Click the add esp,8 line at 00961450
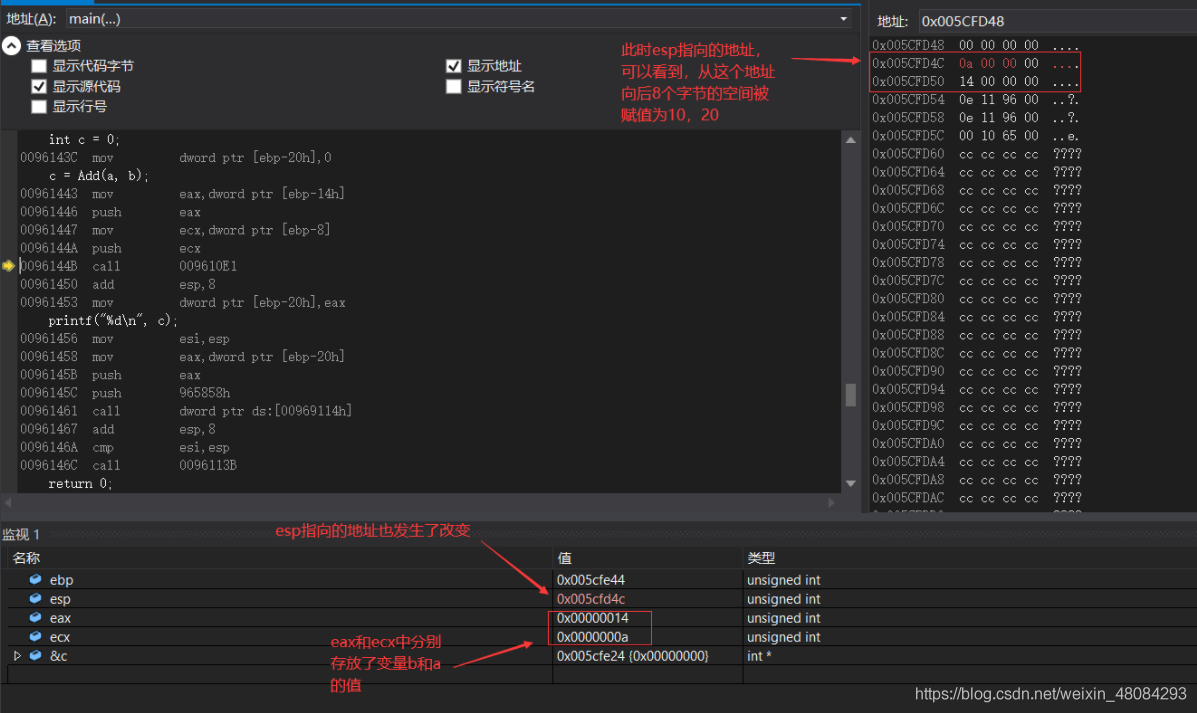 pyautogui.click(x=118, y=285)
